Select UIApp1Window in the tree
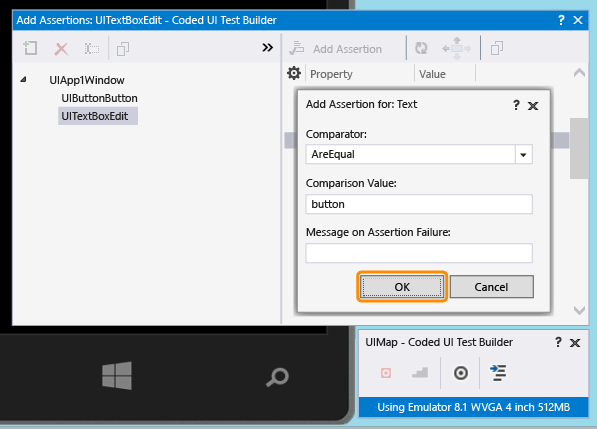Image resolution: width=597 pixels, height=429 pixels. (x=87, y=80)
